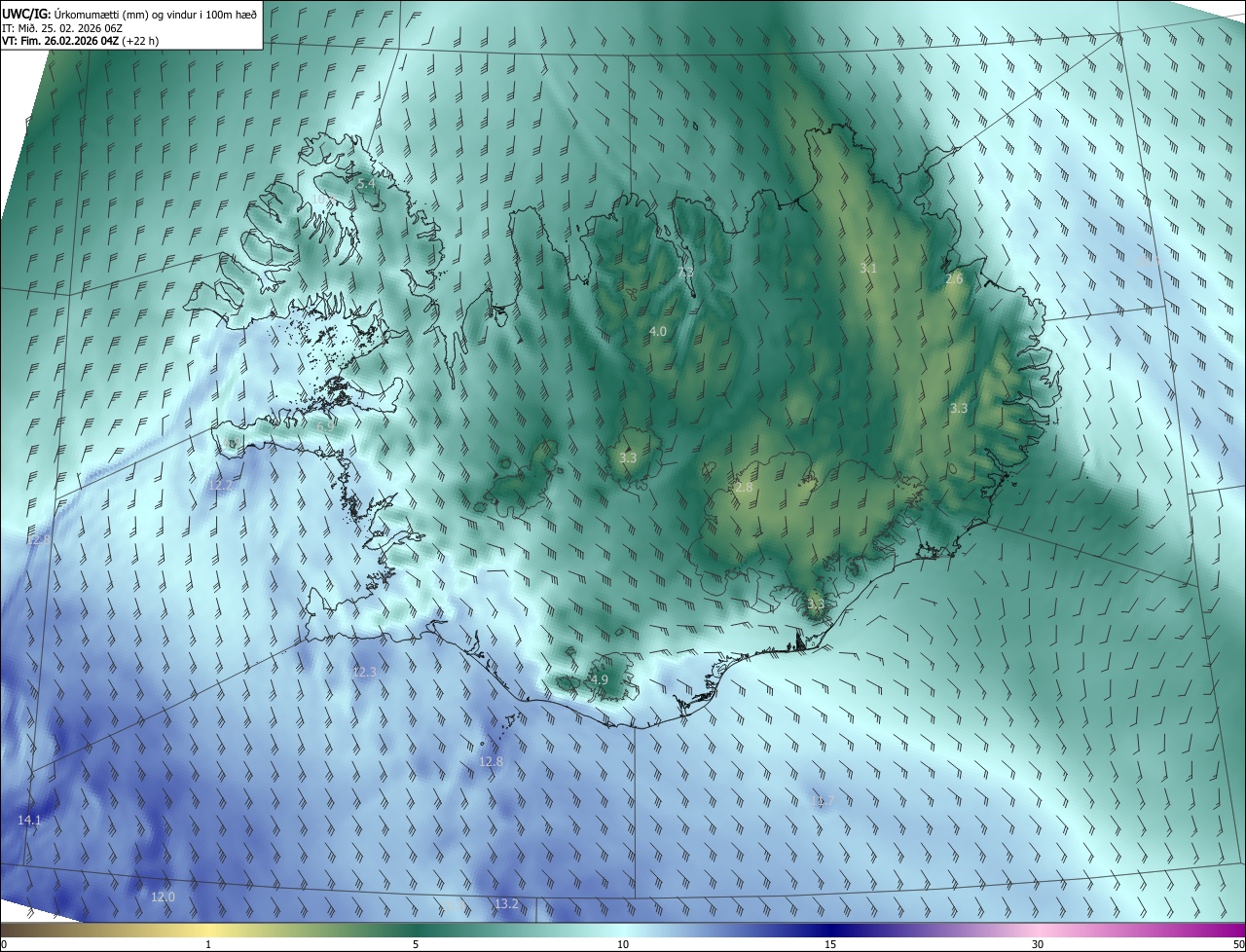Click the 12.3 value on the map
1246x952 pixels.
[364, 672]
